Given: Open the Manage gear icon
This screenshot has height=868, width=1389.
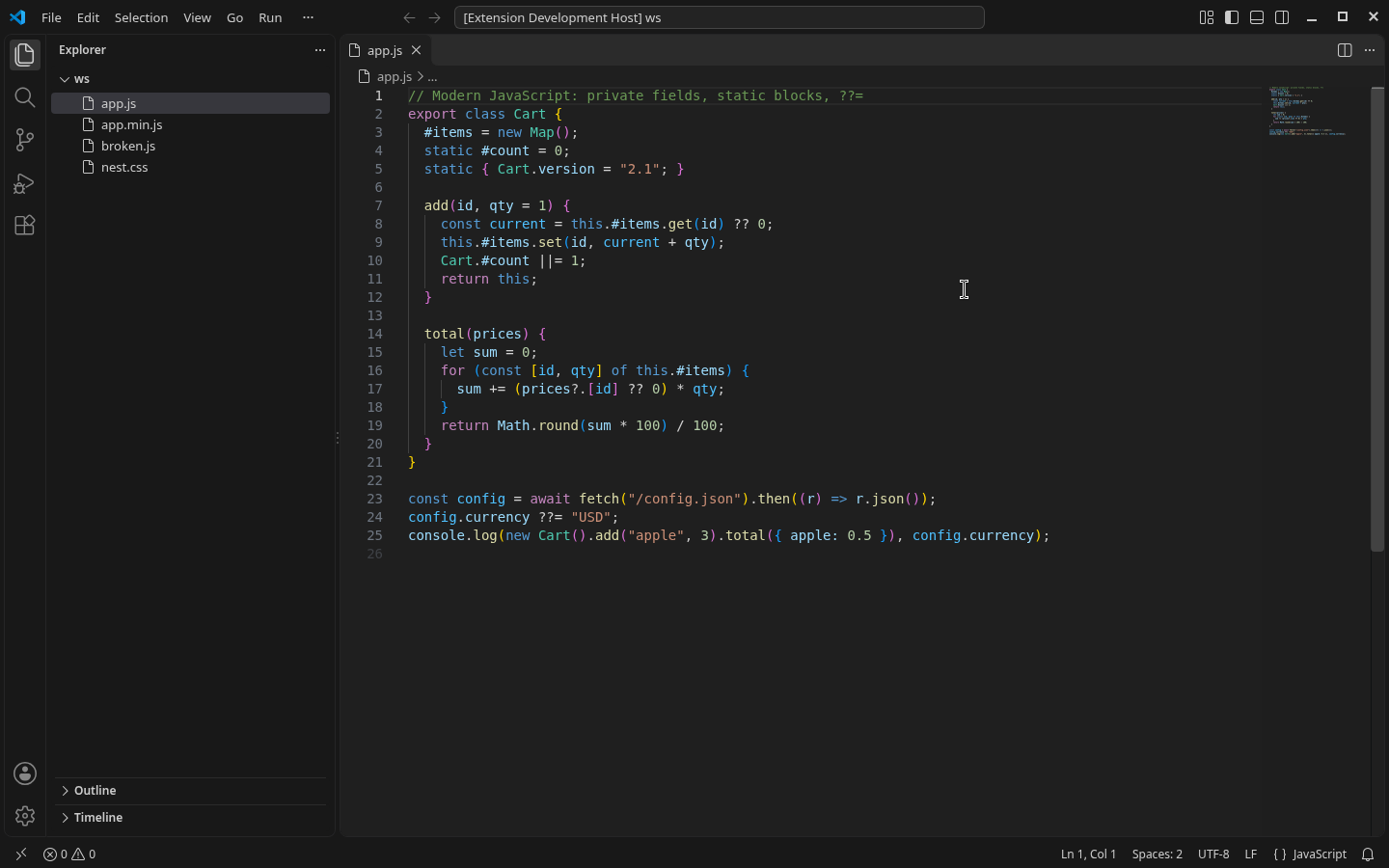Looking at the screenshot, I should [x=25, y=816].
